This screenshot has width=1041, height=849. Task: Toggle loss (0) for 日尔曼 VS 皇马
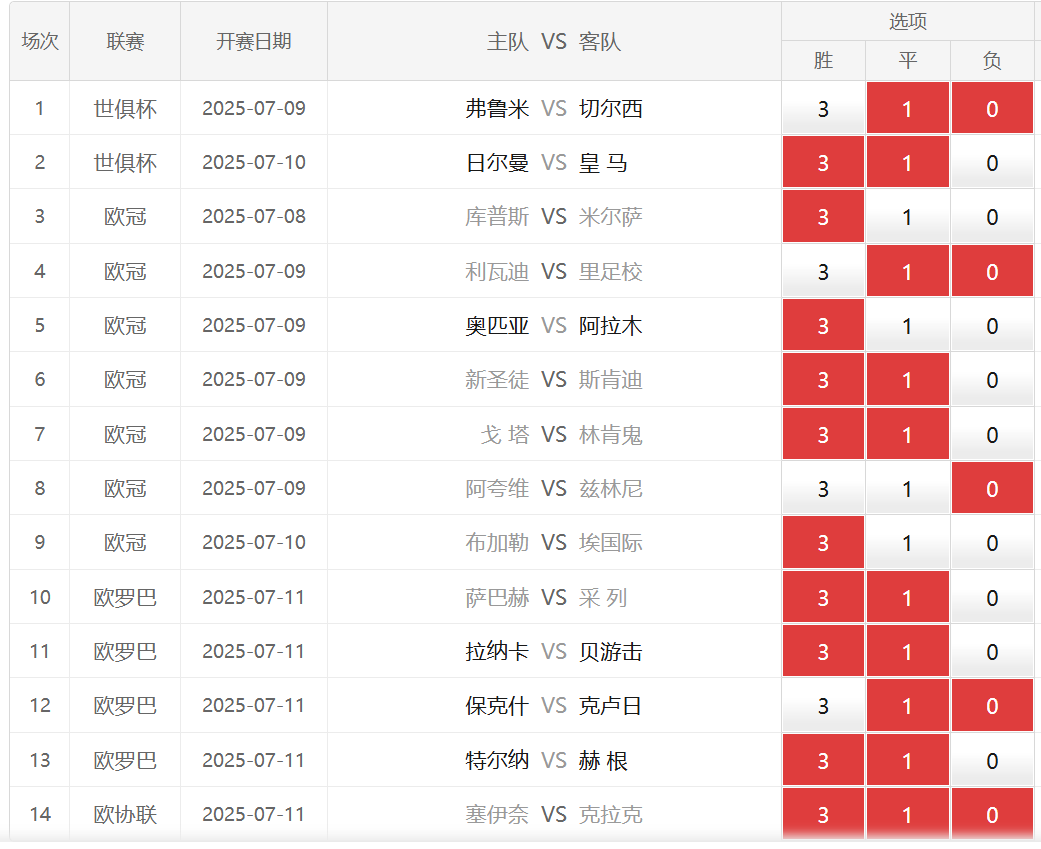coord(992,163)
